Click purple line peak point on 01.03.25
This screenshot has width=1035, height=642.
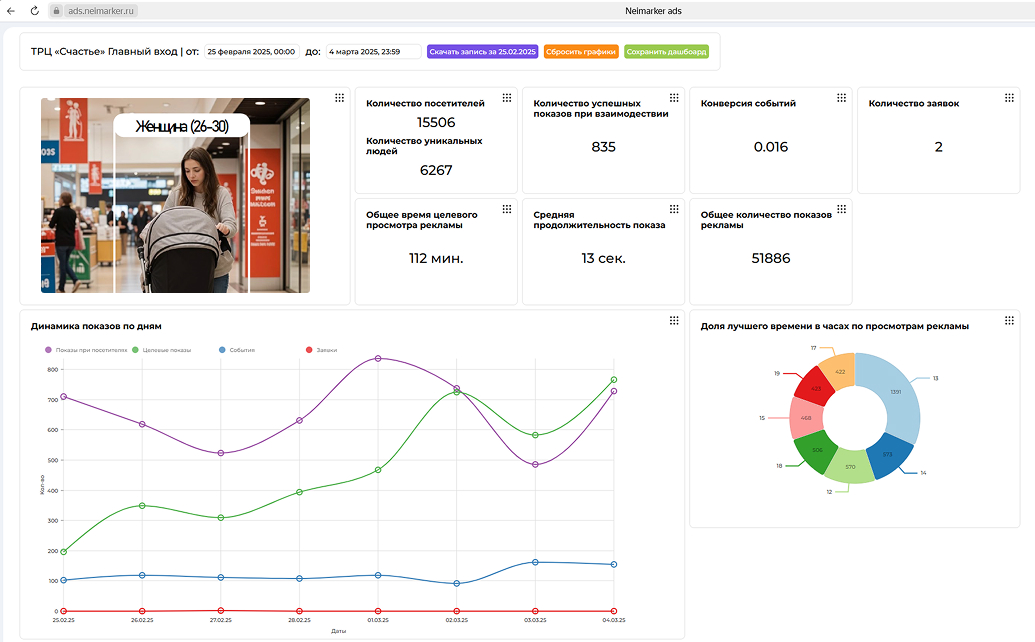pos(378,358)
